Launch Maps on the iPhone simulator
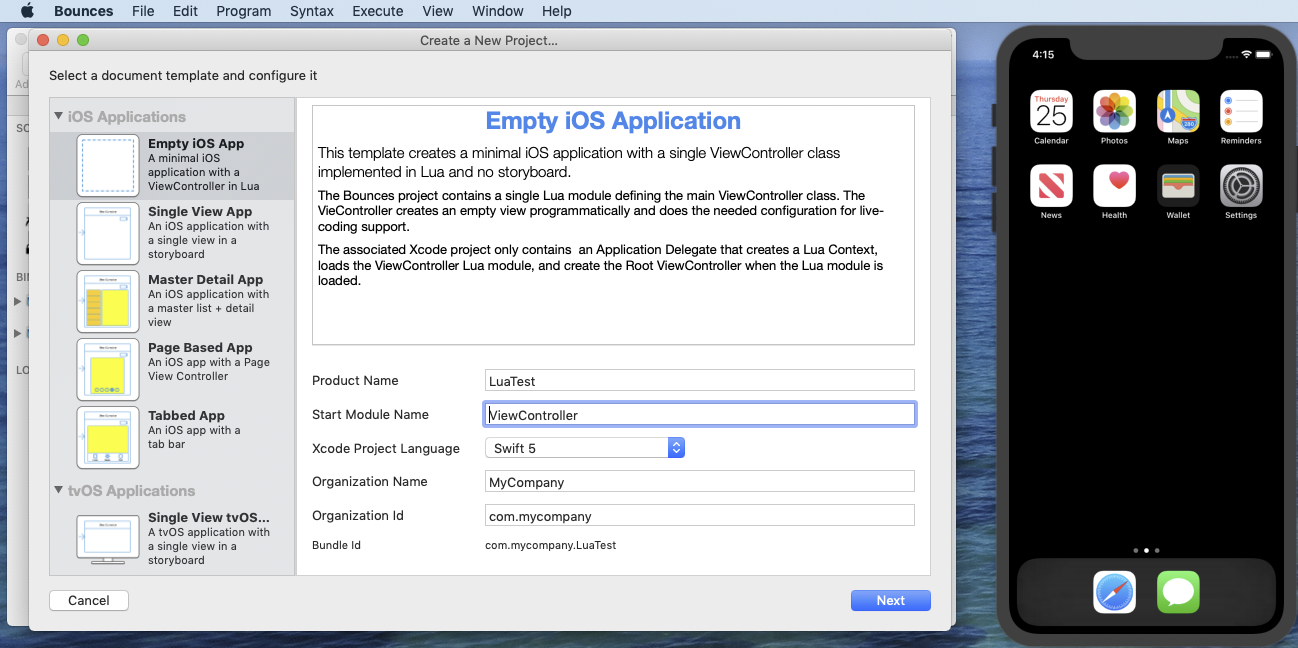 click(x=1178, y=111)
